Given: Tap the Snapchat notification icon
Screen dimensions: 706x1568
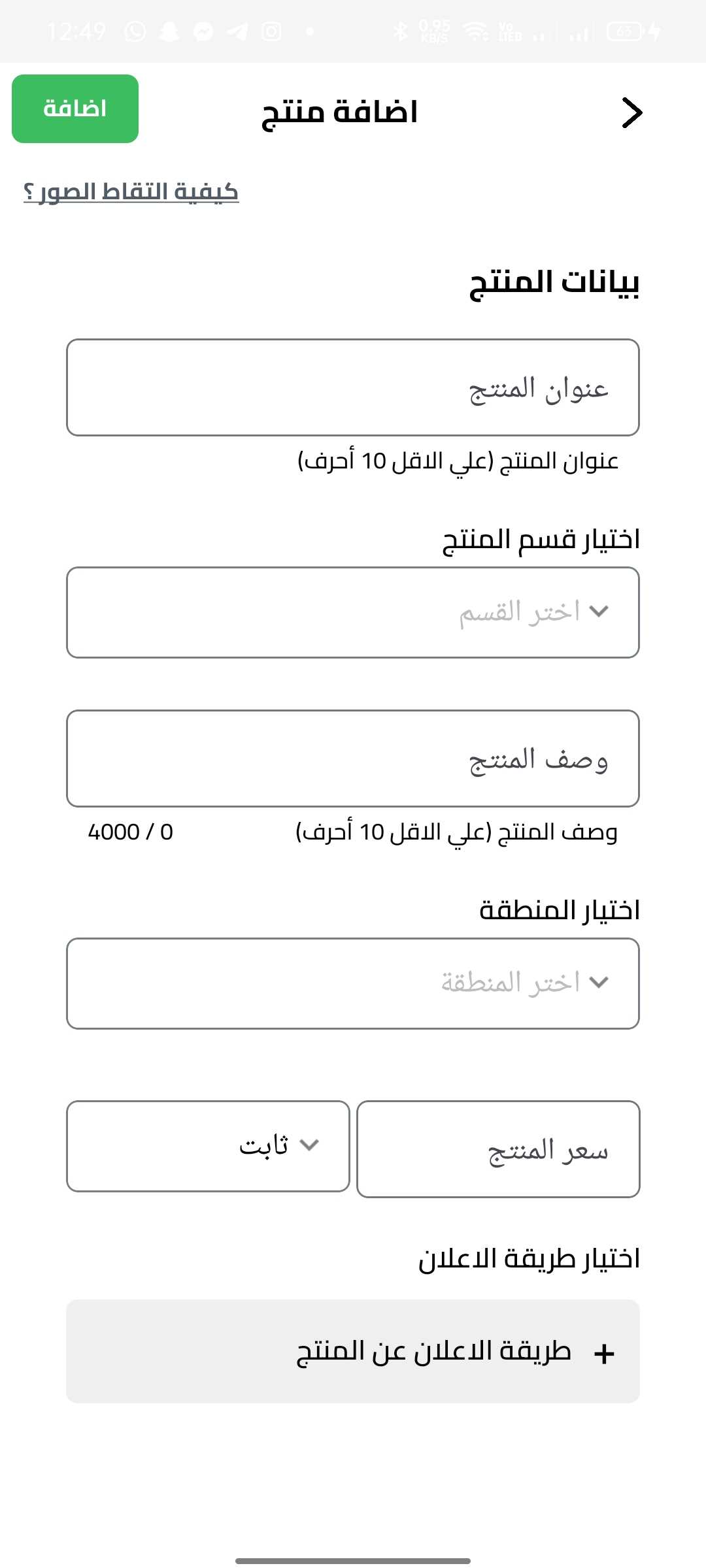Looking at the screenshot, I should (169, 31).
